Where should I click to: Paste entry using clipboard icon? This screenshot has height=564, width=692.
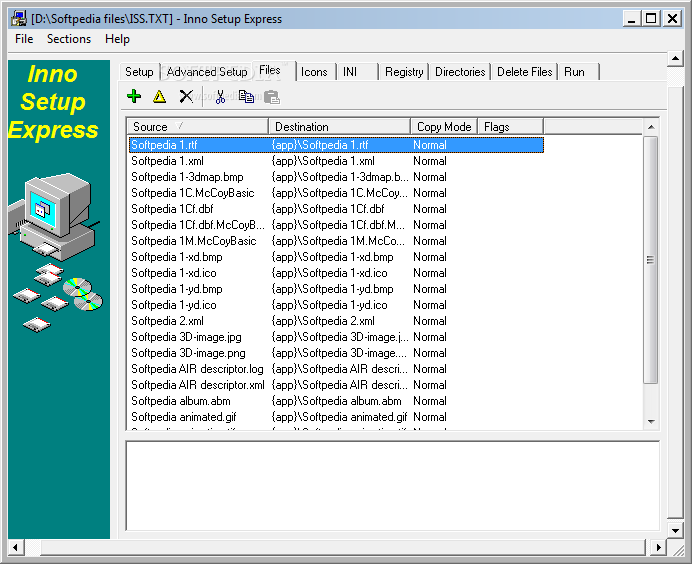(x=271, y=97)
